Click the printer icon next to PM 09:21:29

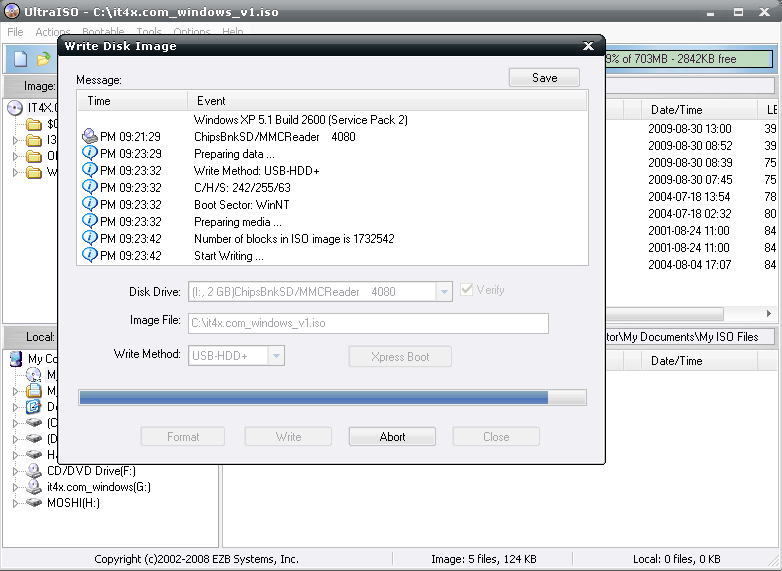pos(90,136)
